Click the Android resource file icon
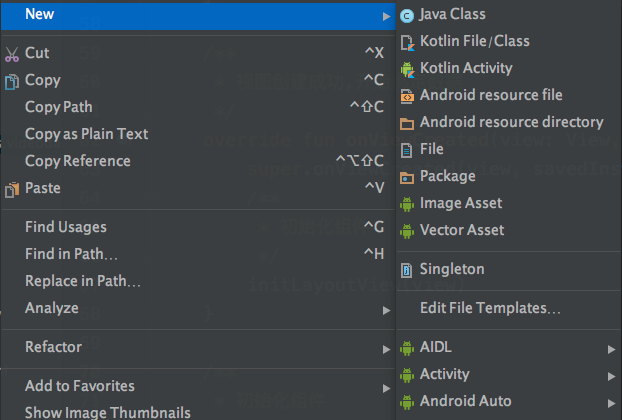This screenshot has width=622, height=420. [x=407, y=96]
